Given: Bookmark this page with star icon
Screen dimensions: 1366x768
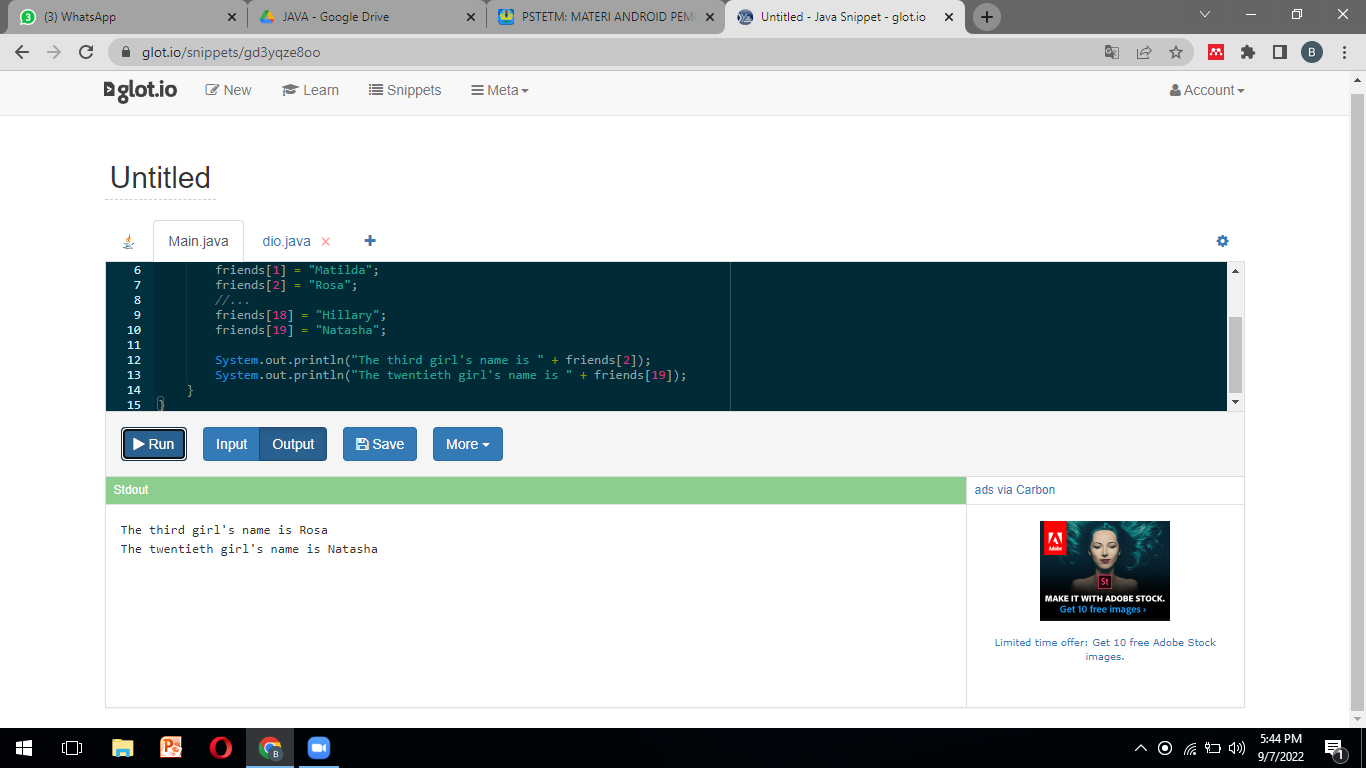Looking at the screenshot, I should (1176, 52).
